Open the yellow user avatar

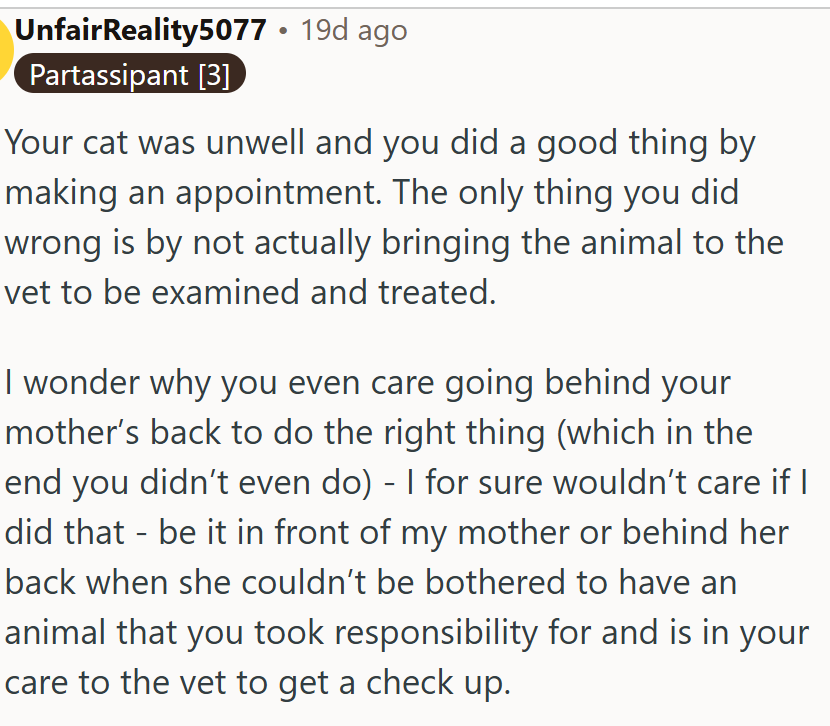[5, 50]
